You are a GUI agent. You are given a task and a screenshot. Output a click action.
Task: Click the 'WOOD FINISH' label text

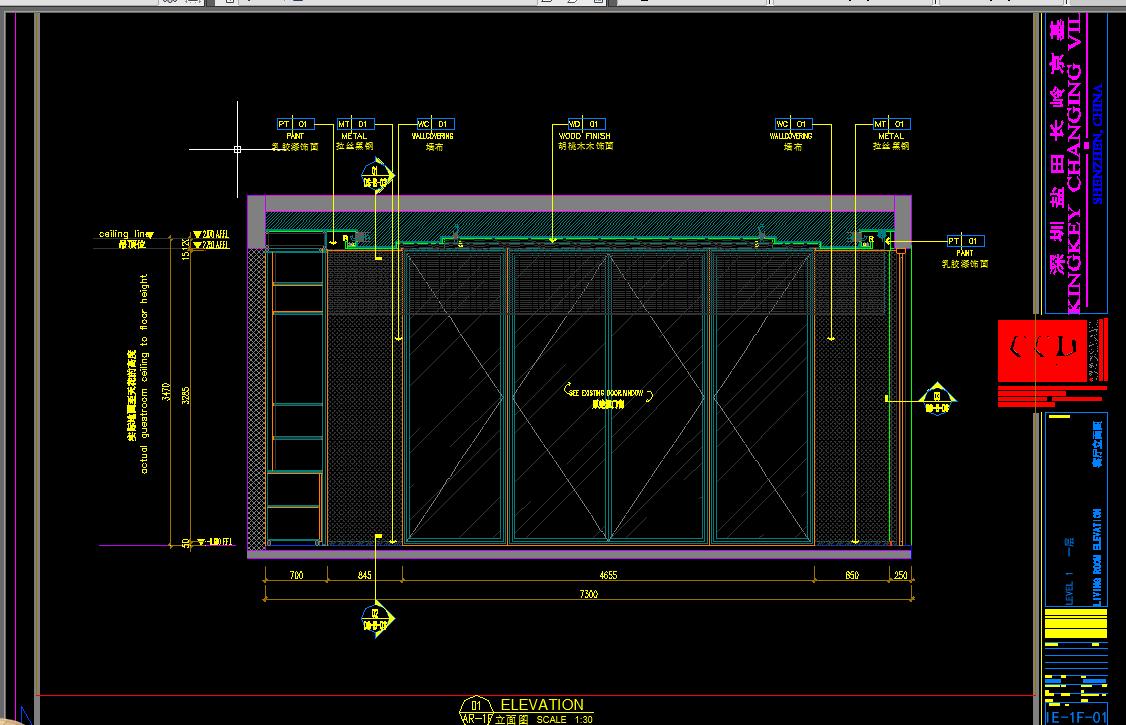click(585, 136)
